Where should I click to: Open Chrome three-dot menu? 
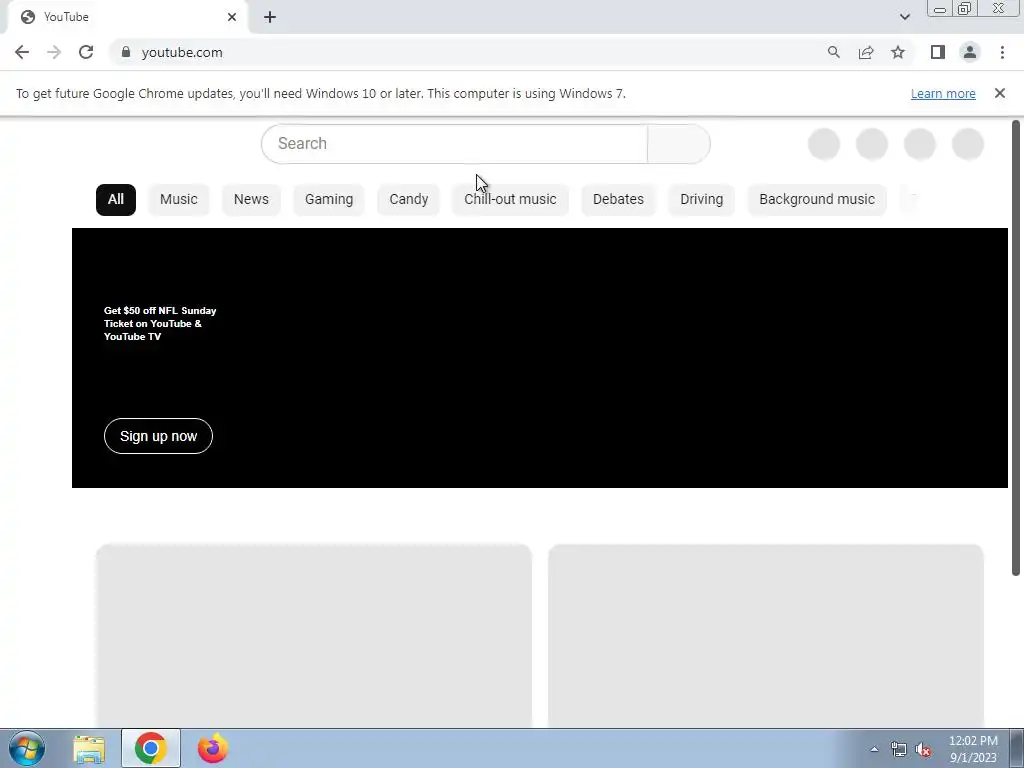pos(1002,52)
